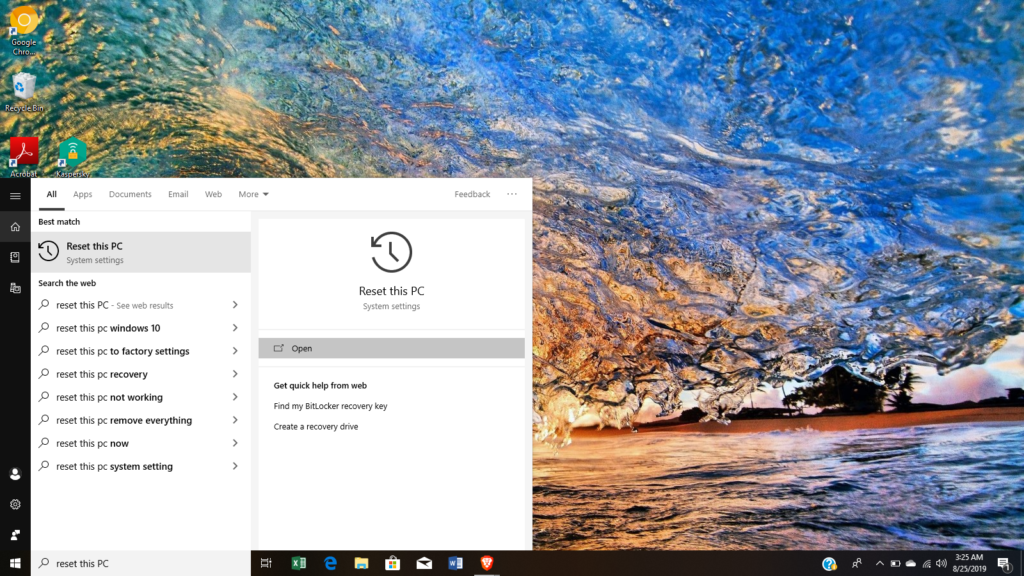Select the Acrobat desktop shortcut
This screenshot has height=576, width=1024.
[x=24, y=157]
